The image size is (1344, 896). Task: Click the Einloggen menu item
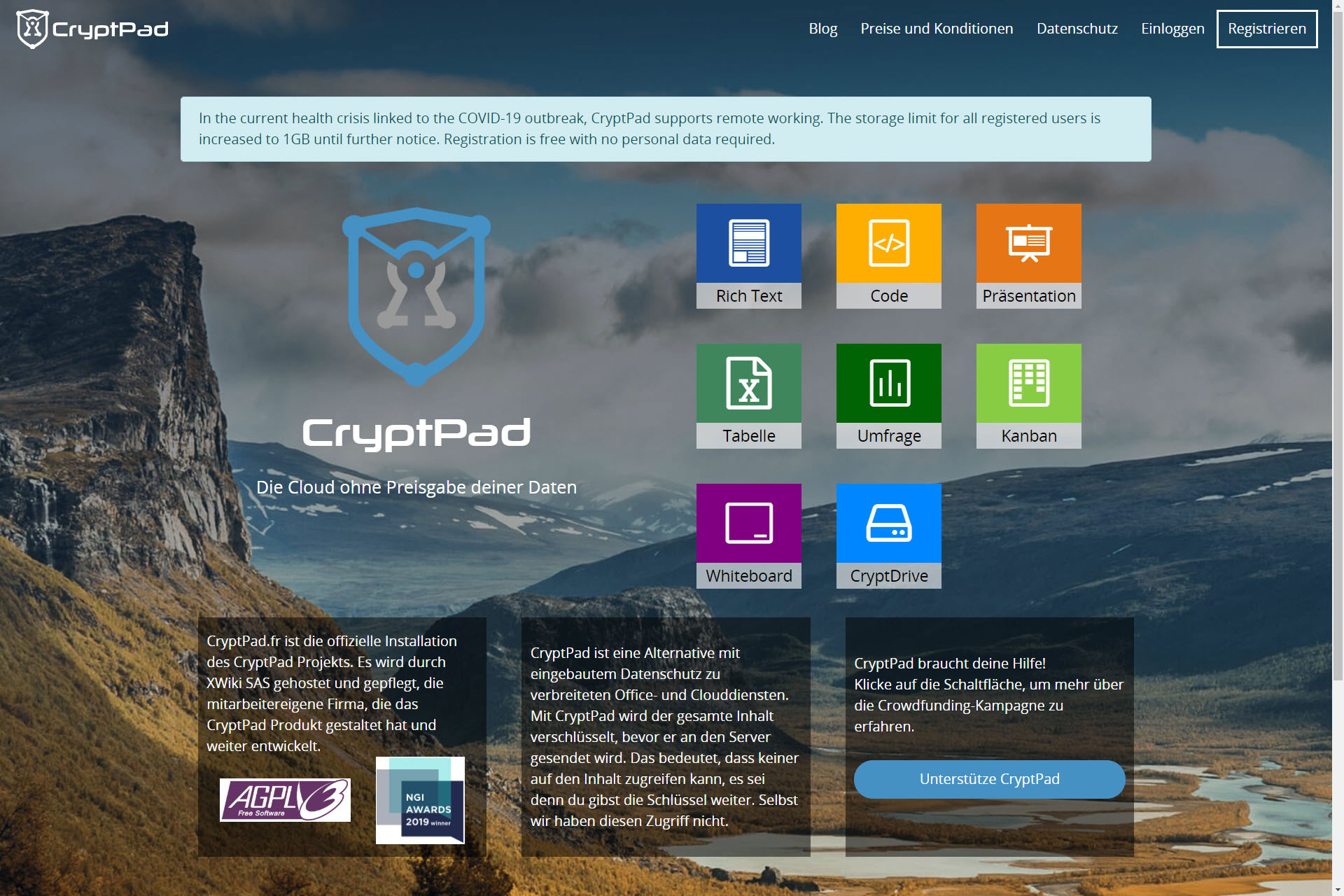coord(1174,28)
